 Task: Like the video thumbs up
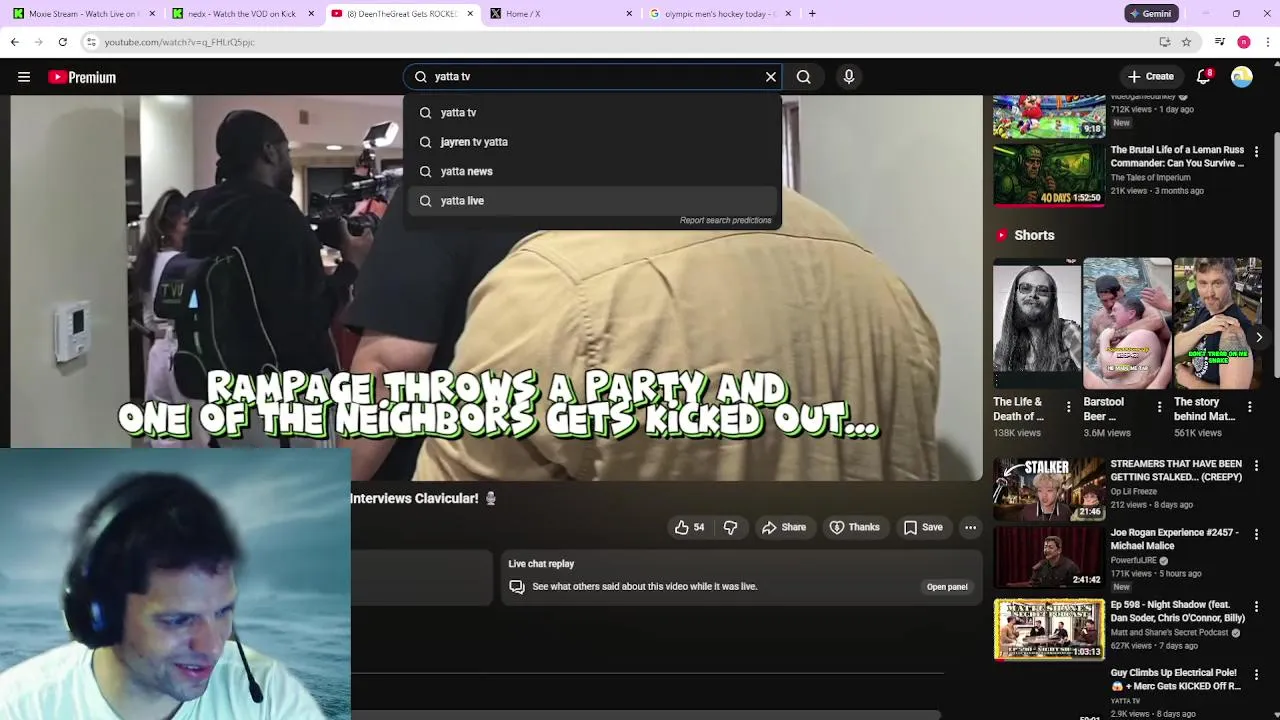pyautogui.click(x=690, y=527)
